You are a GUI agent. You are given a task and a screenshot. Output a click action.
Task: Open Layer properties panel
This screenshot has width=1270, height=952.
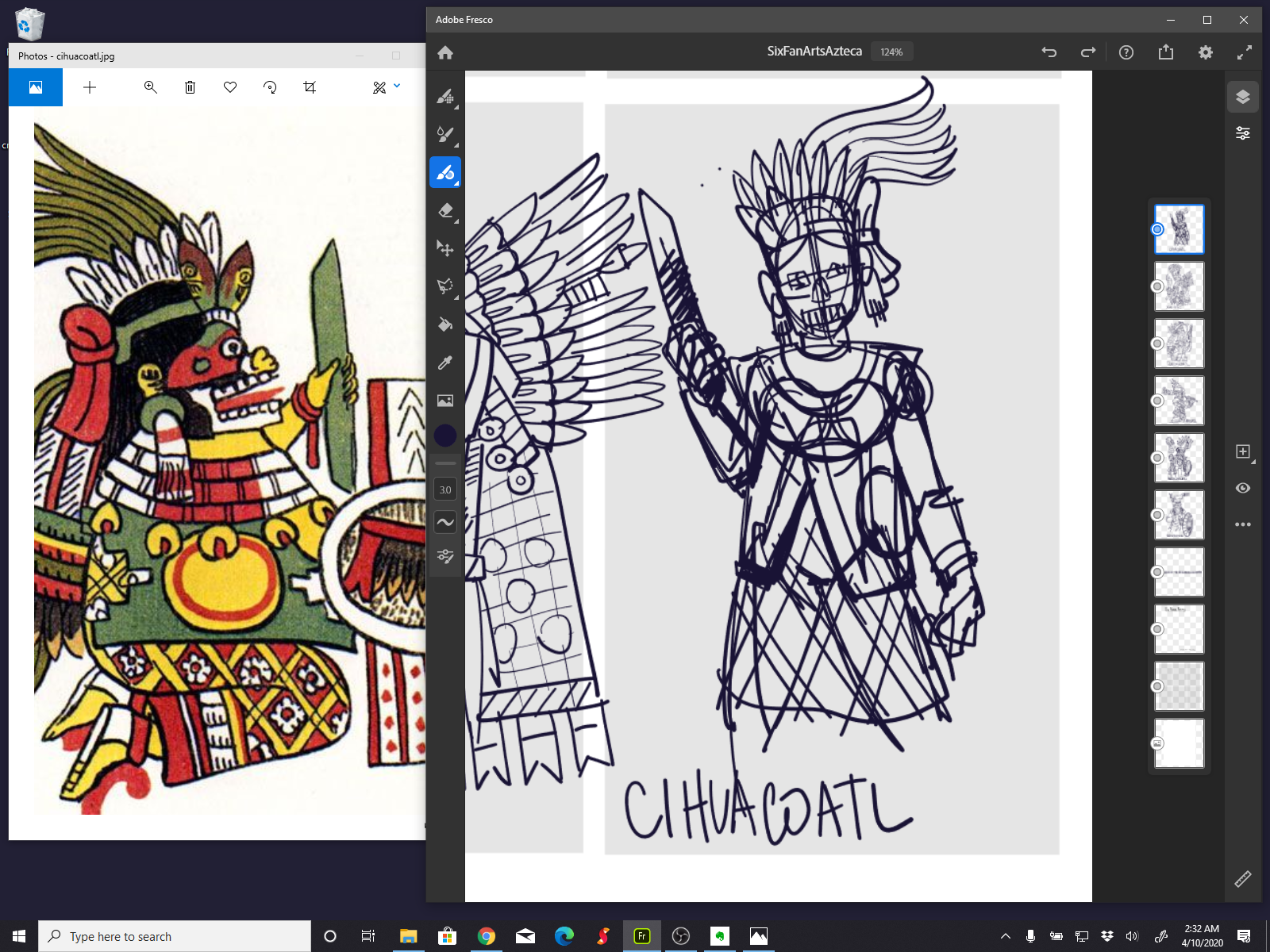click(x=1243, y=133)
